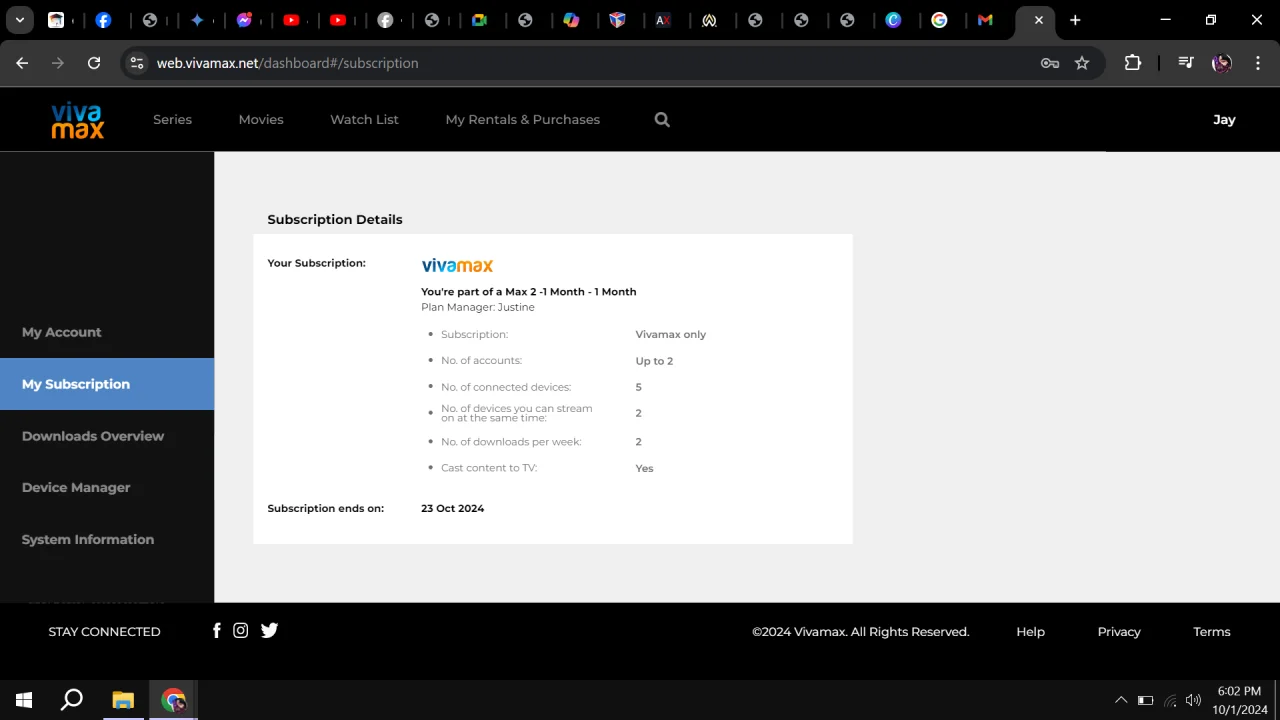
Task: Select My Account in sidebar
Action: point(107,332)
